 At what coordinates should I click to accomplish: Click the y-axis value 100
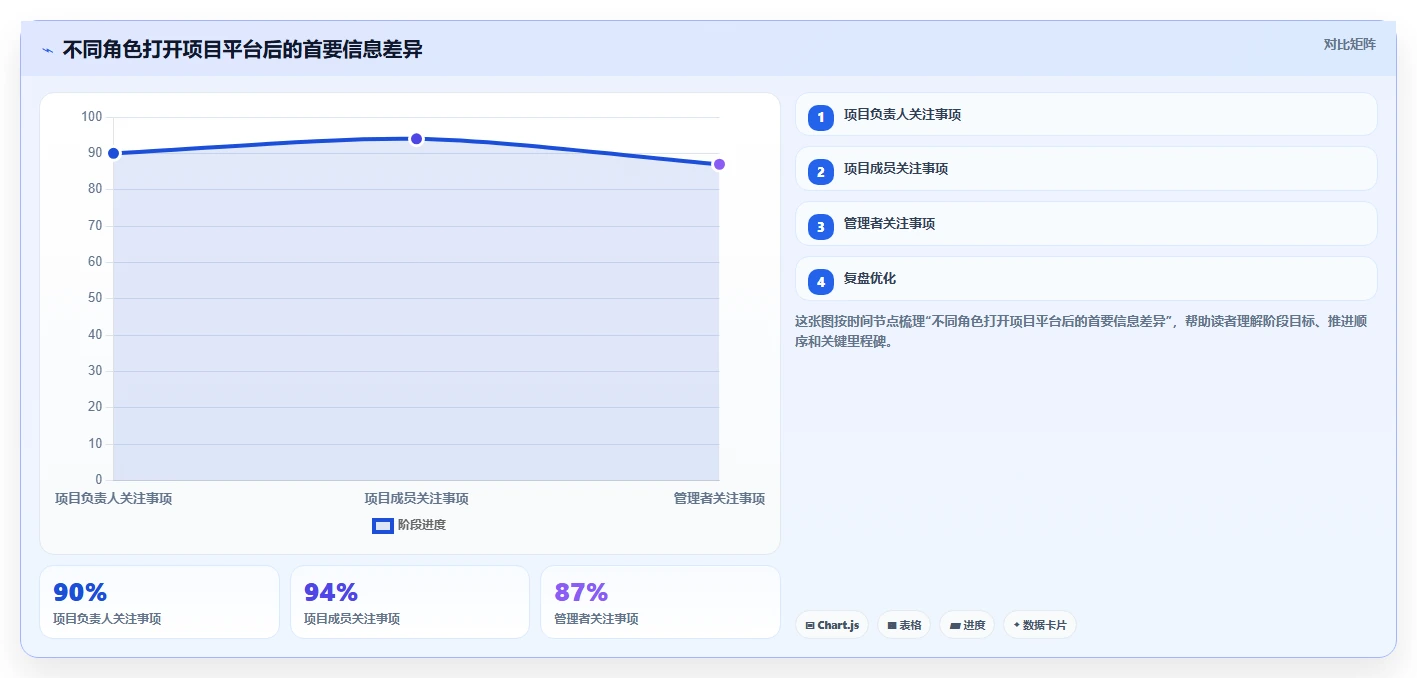click(92, 117)
